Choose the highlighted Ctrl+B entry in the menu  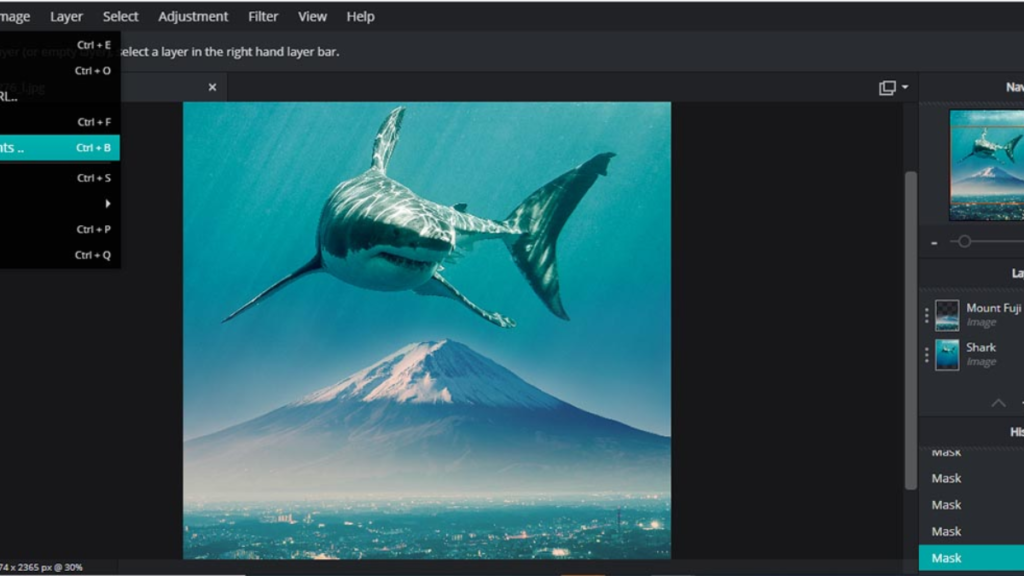[x=60, y=147]
